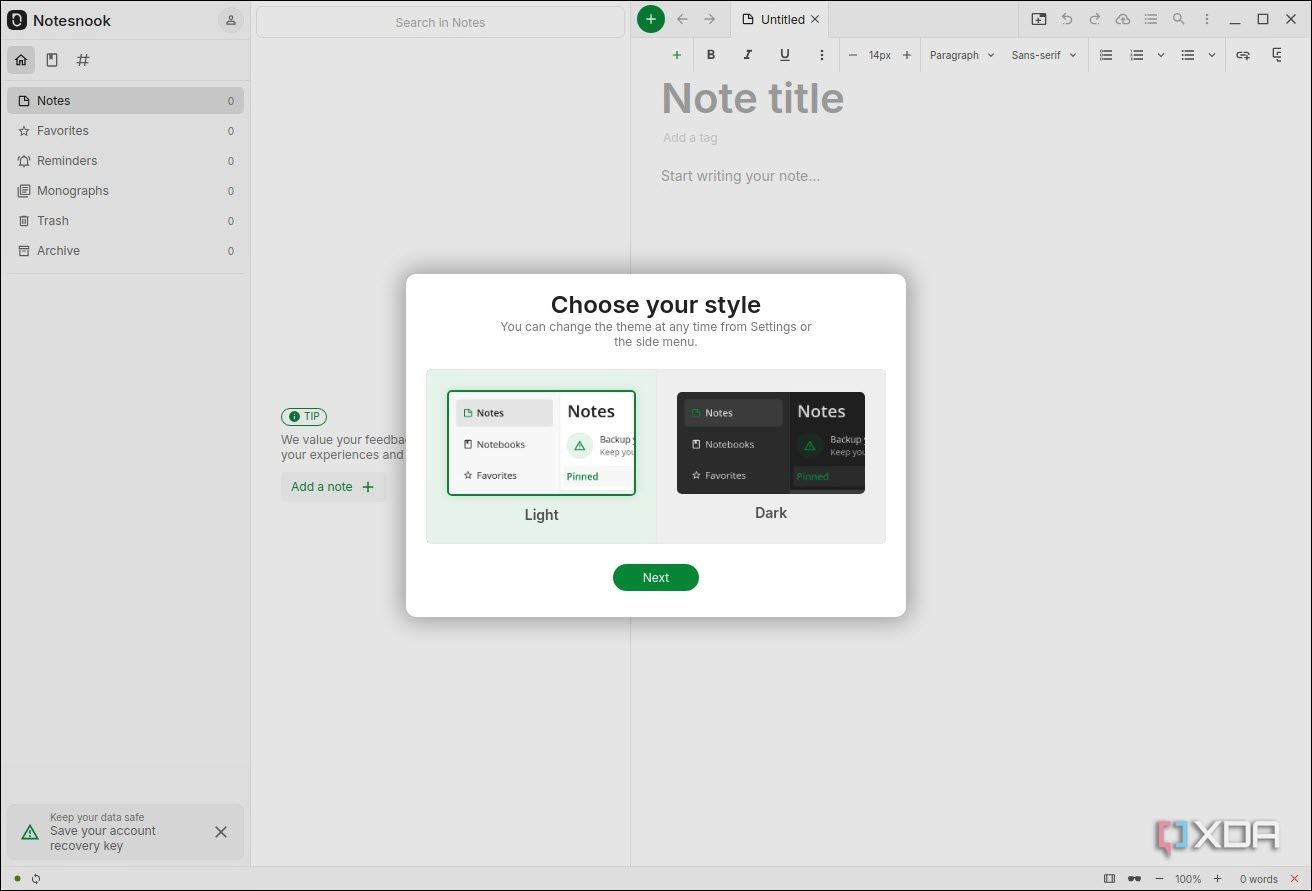Redo the last edit
Screen dimensions: 1312x891
1095,19
